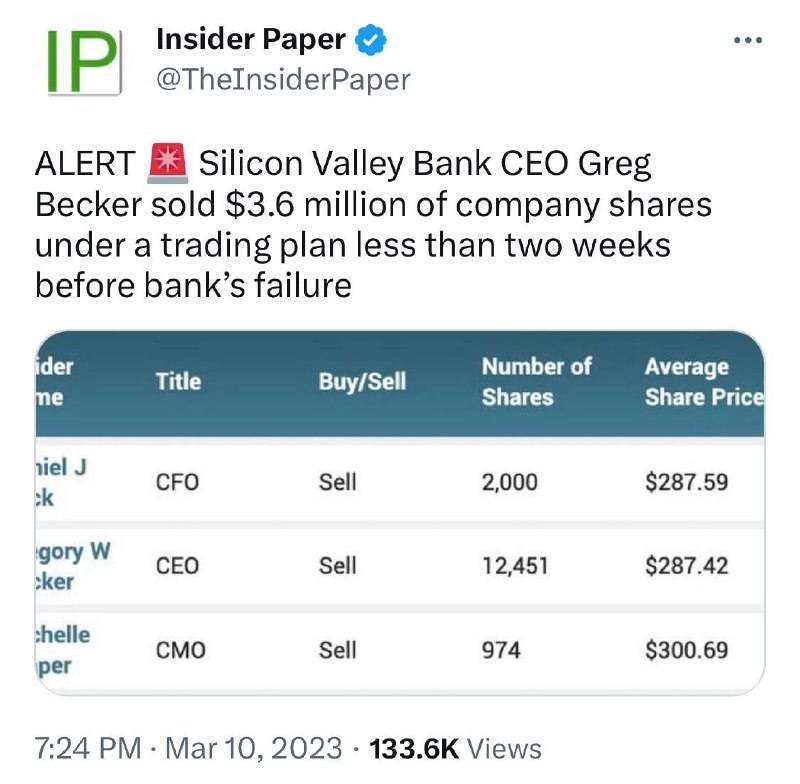Select the verified checkmark next to the name
The height and width of the screenshot is (784, 800).
[x=371, y=39]
